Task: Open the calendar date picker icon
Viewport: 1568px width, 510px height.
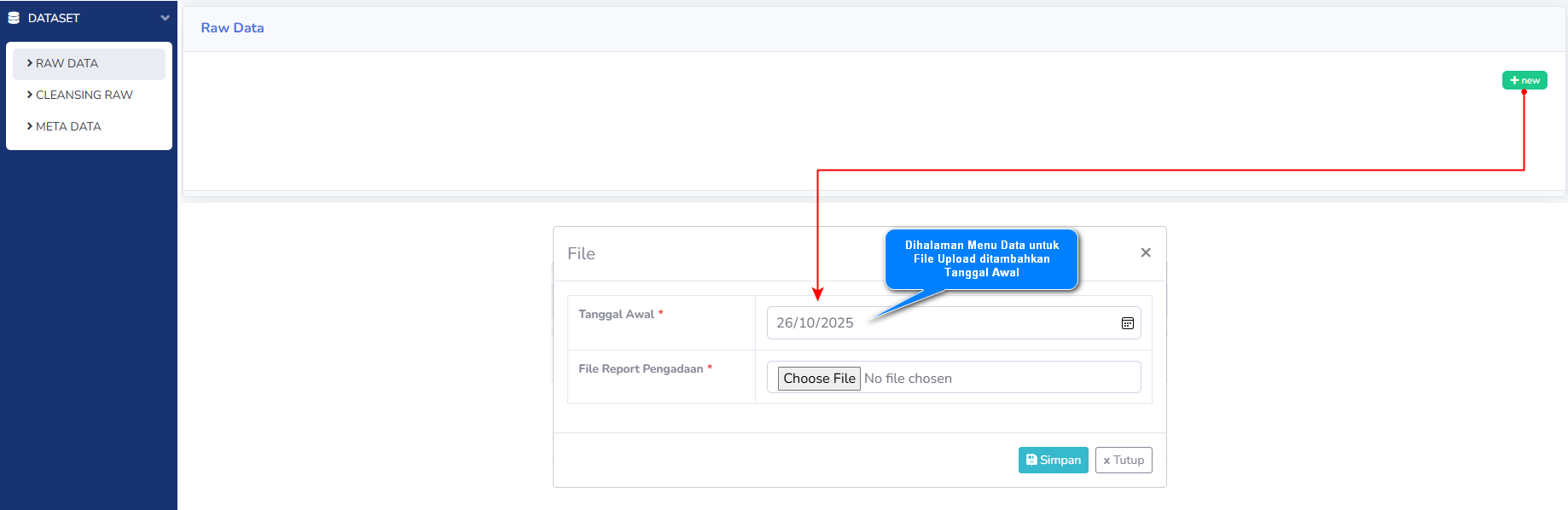Action: click(x=1127, y=323)
